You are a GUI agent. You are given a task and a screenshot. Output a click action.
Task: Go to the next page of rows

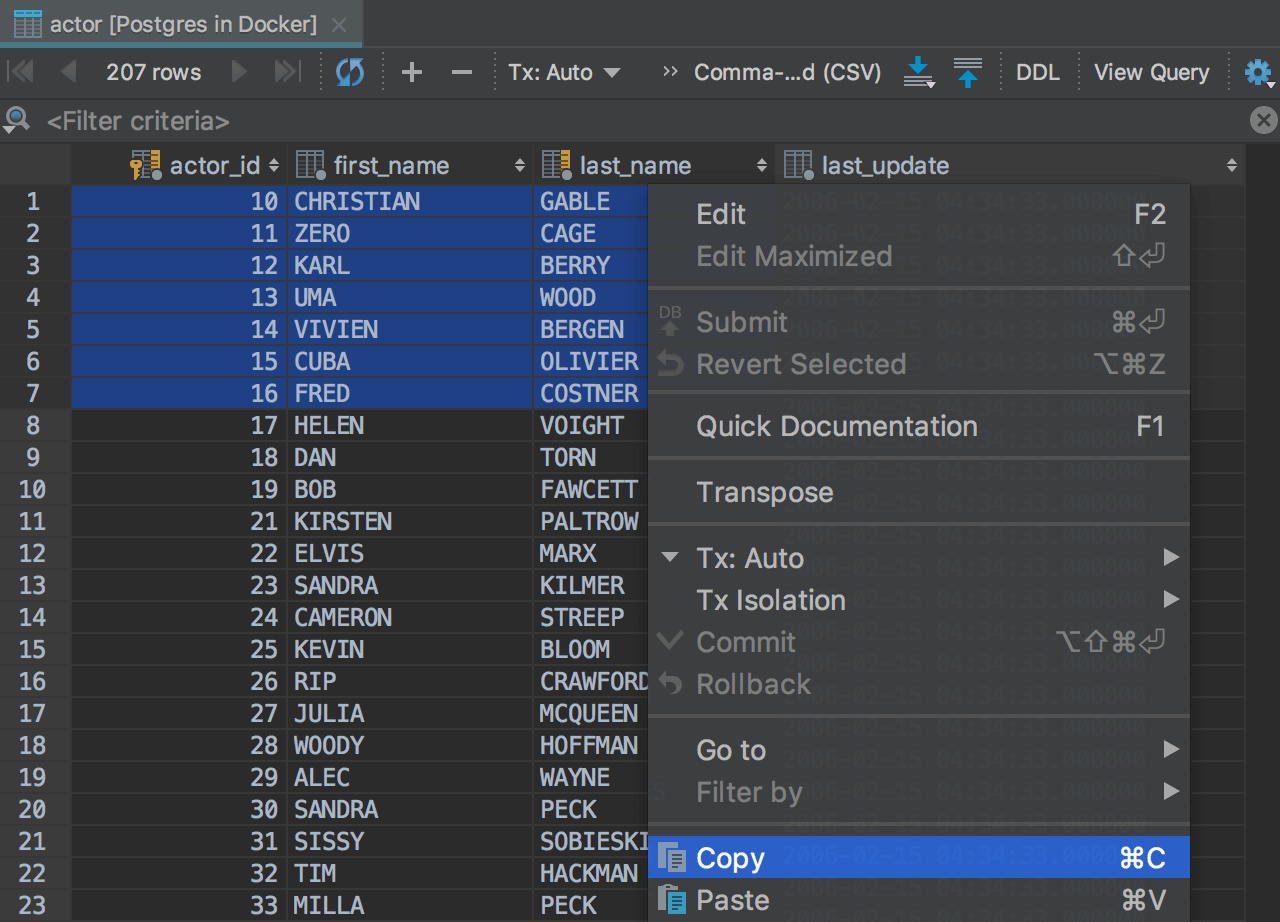pos(239,72)
